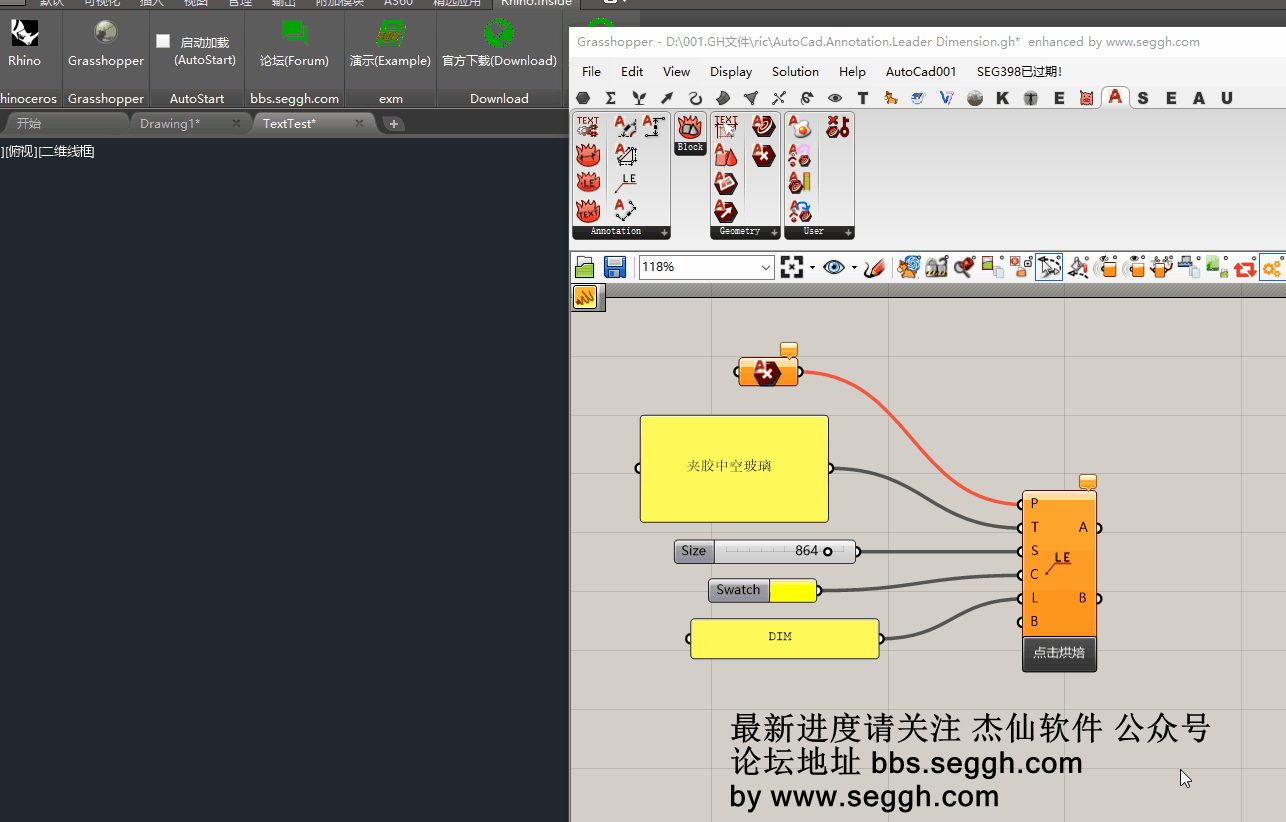Open the Params tab hexagon icon

[x=583, y=98]
